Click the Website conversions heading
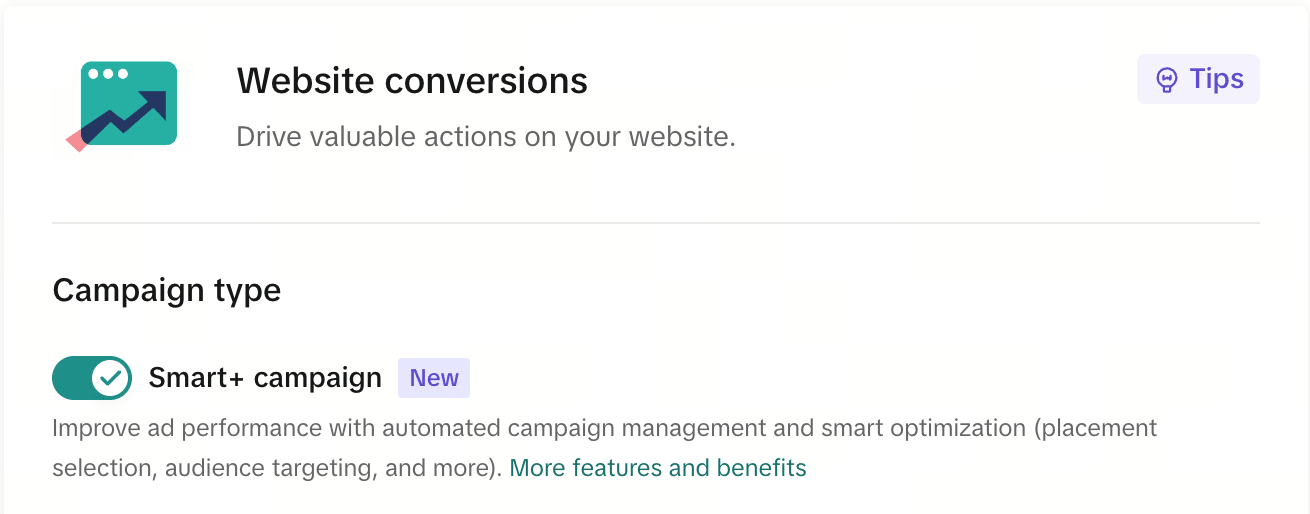 pos(412,80)
